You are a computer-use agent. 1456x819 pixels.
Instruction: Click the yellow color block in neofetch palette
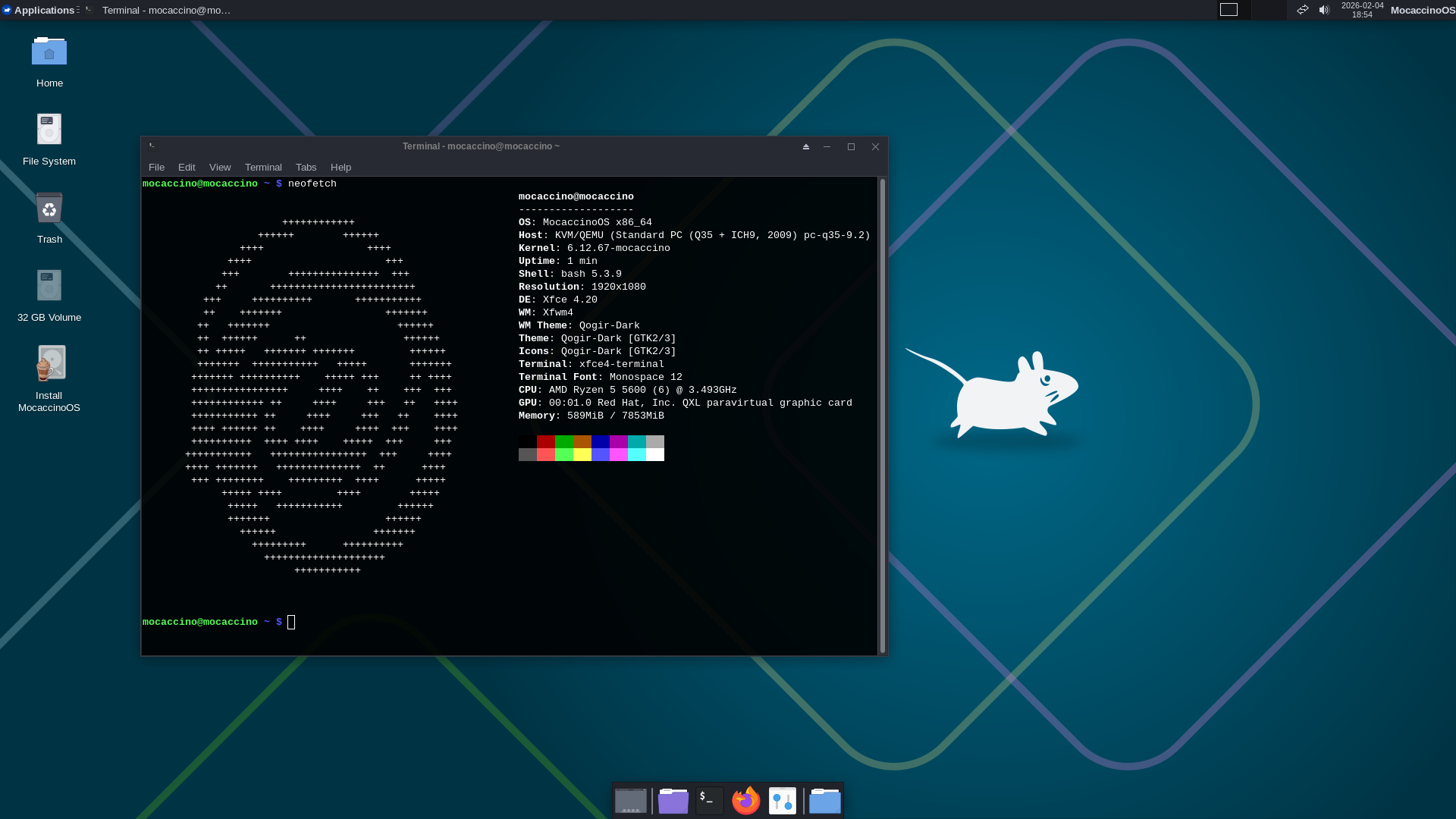coord(582,454)
